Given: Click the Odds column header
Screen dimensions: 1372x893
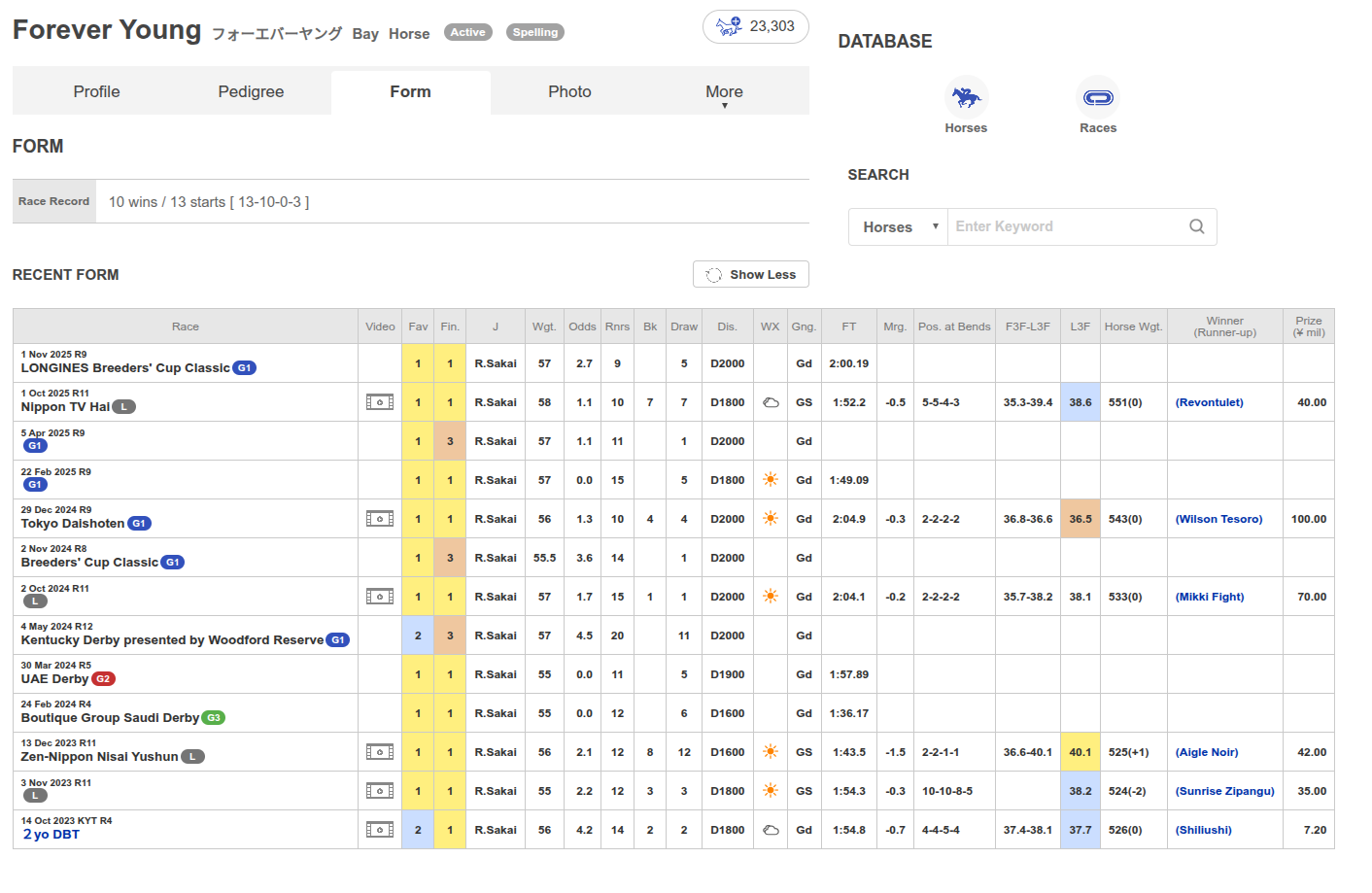Looking at the screenshot, I should (x=583, y=326).
